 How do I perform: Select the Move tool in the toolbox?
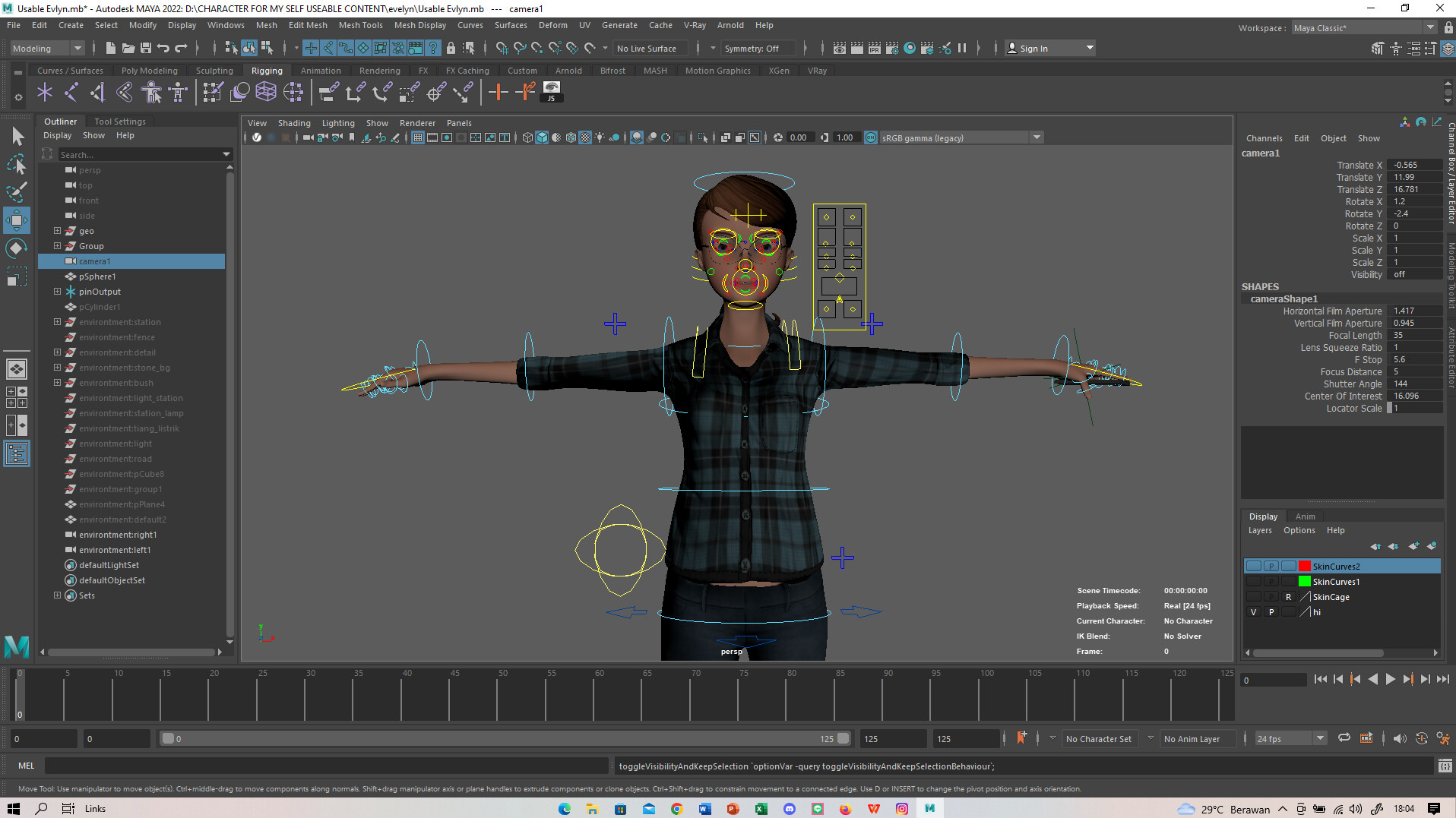tap(16, 220)
